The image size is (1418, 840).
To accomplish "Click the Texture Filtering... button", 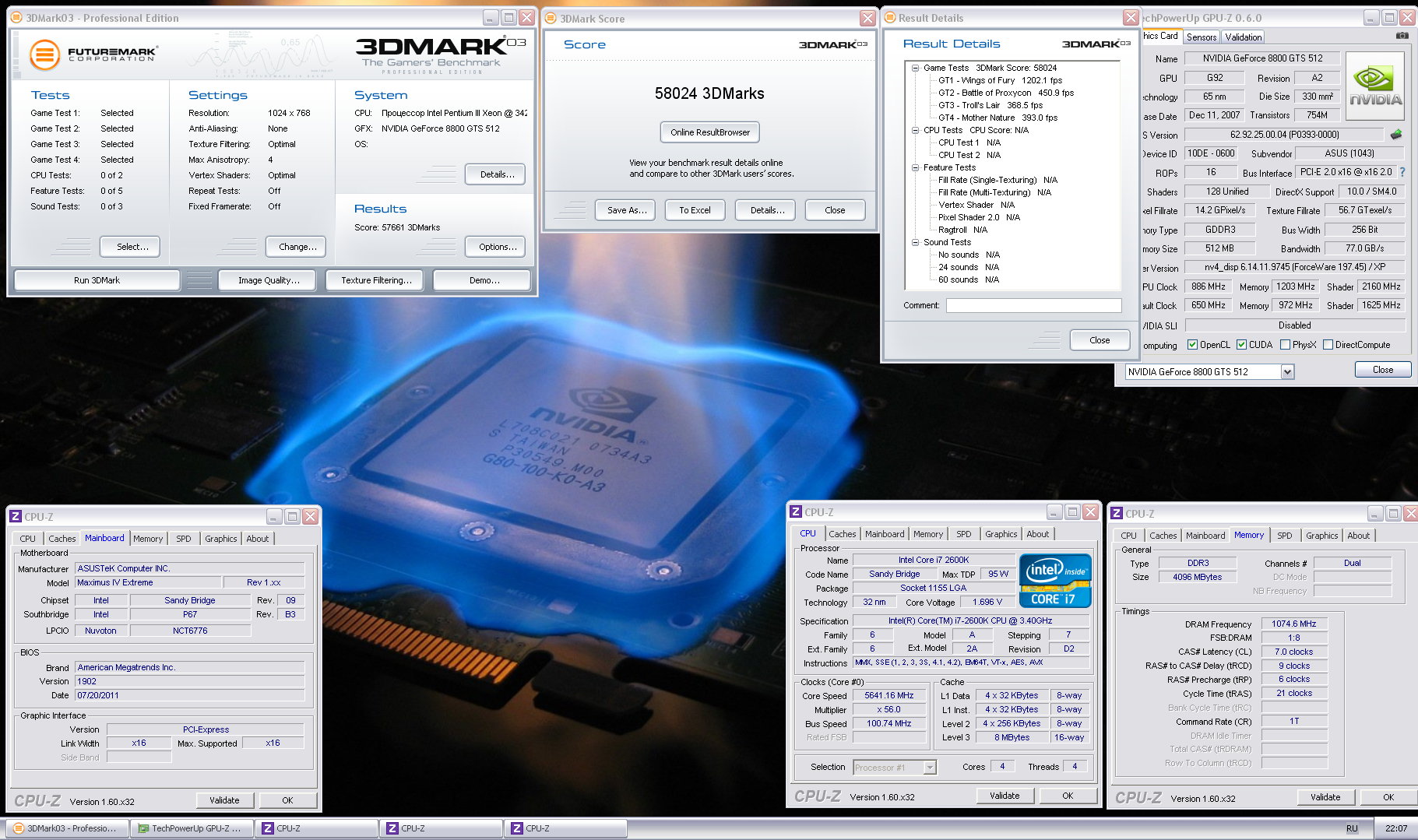I will [376, 280].
